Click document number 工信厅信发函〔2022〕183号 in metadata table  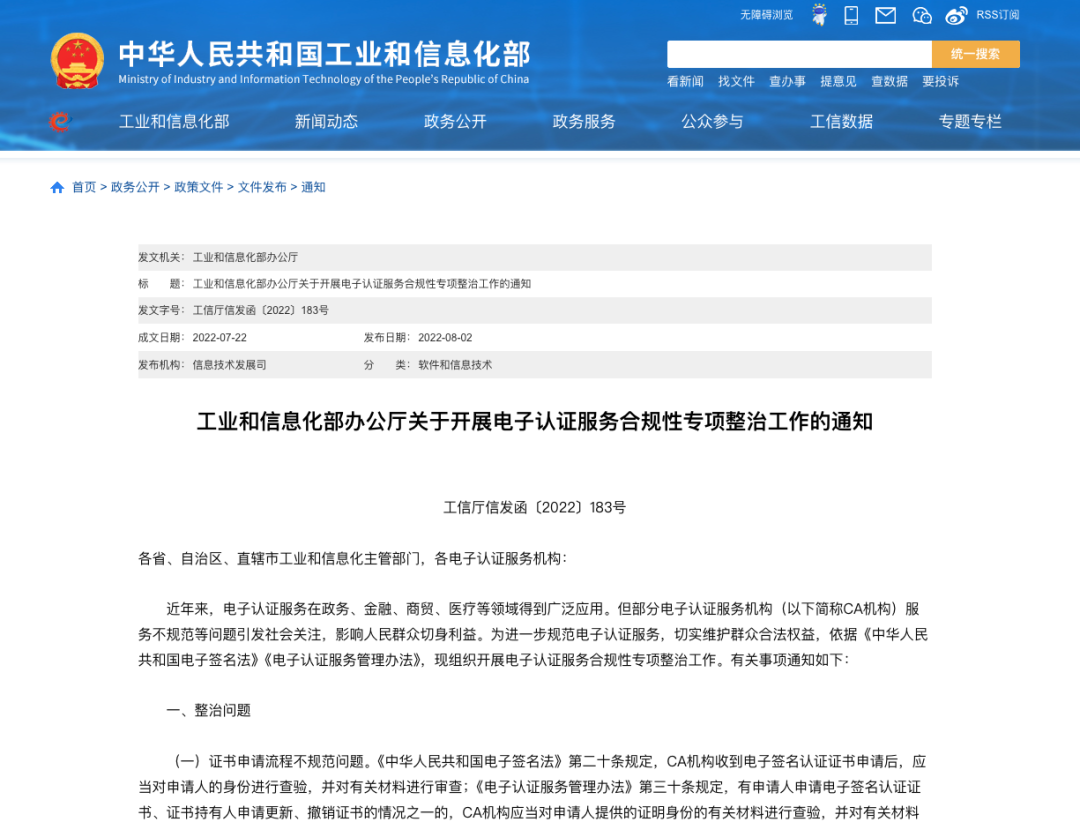pos(260,310)
